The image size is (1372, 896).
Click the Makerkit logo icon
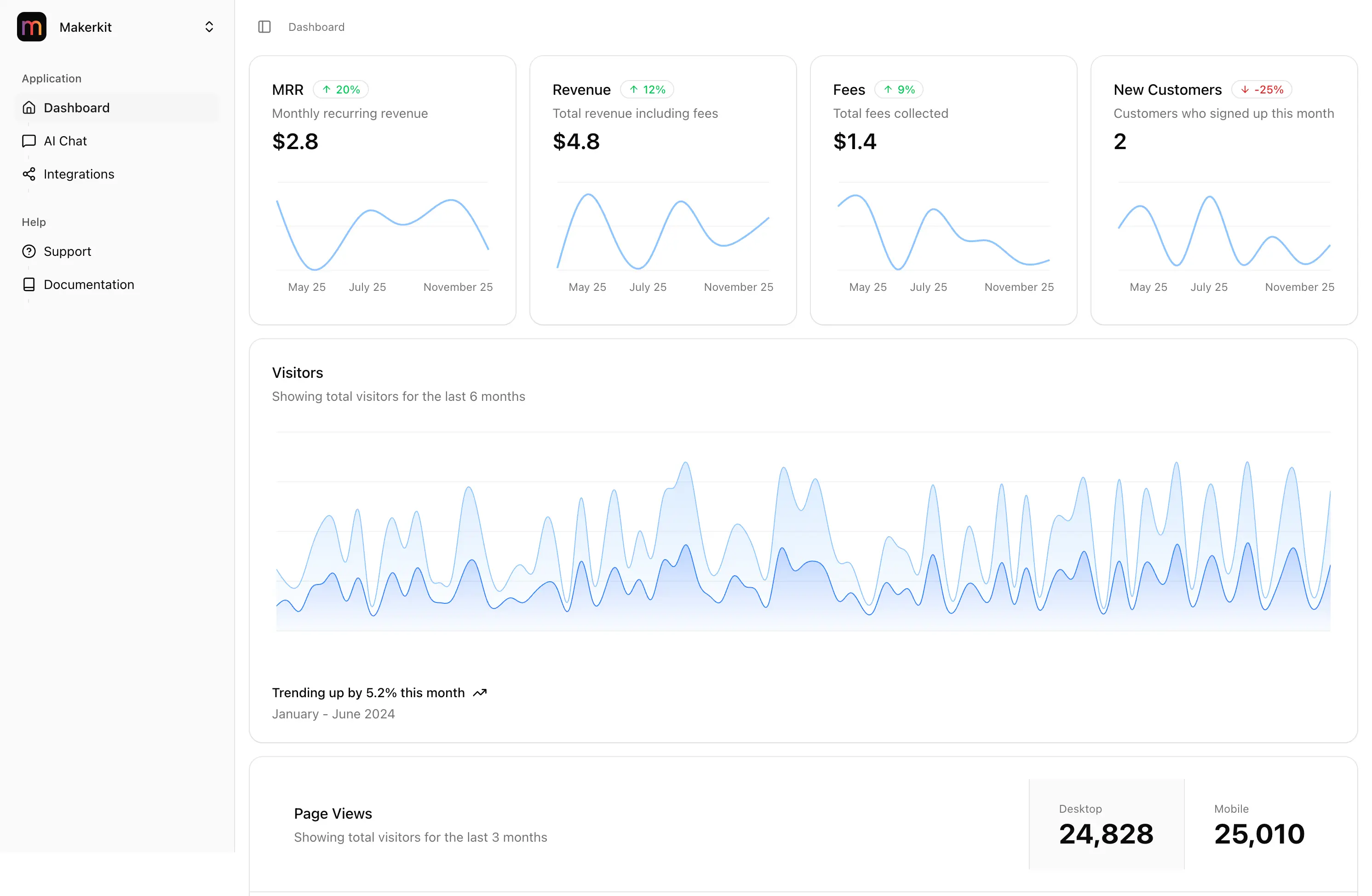(32, 27)
